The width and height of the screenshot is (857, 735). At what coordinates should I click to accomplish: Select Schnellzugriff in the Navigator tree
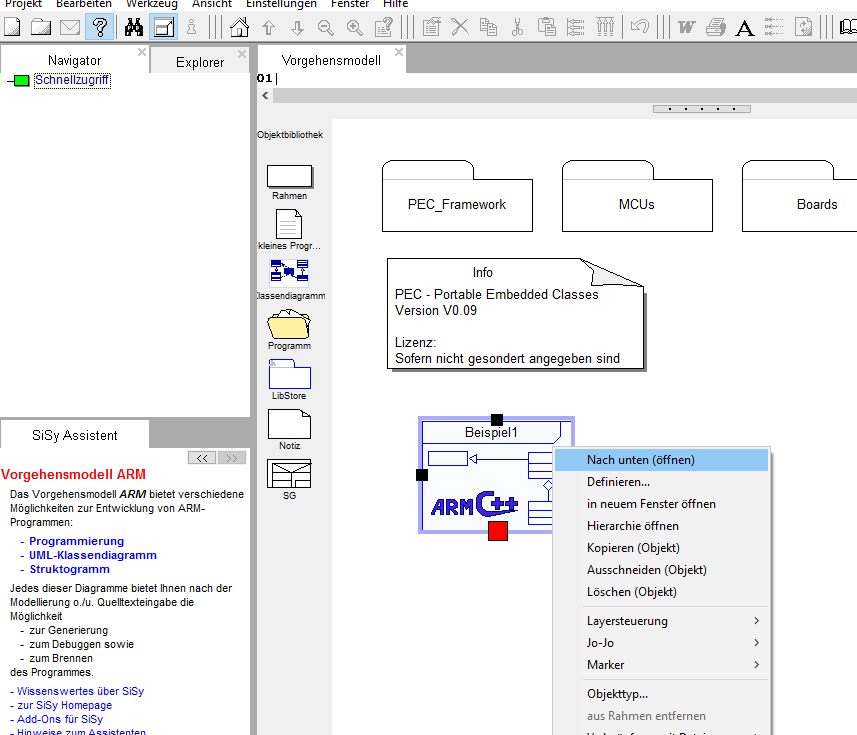point(72,80)
